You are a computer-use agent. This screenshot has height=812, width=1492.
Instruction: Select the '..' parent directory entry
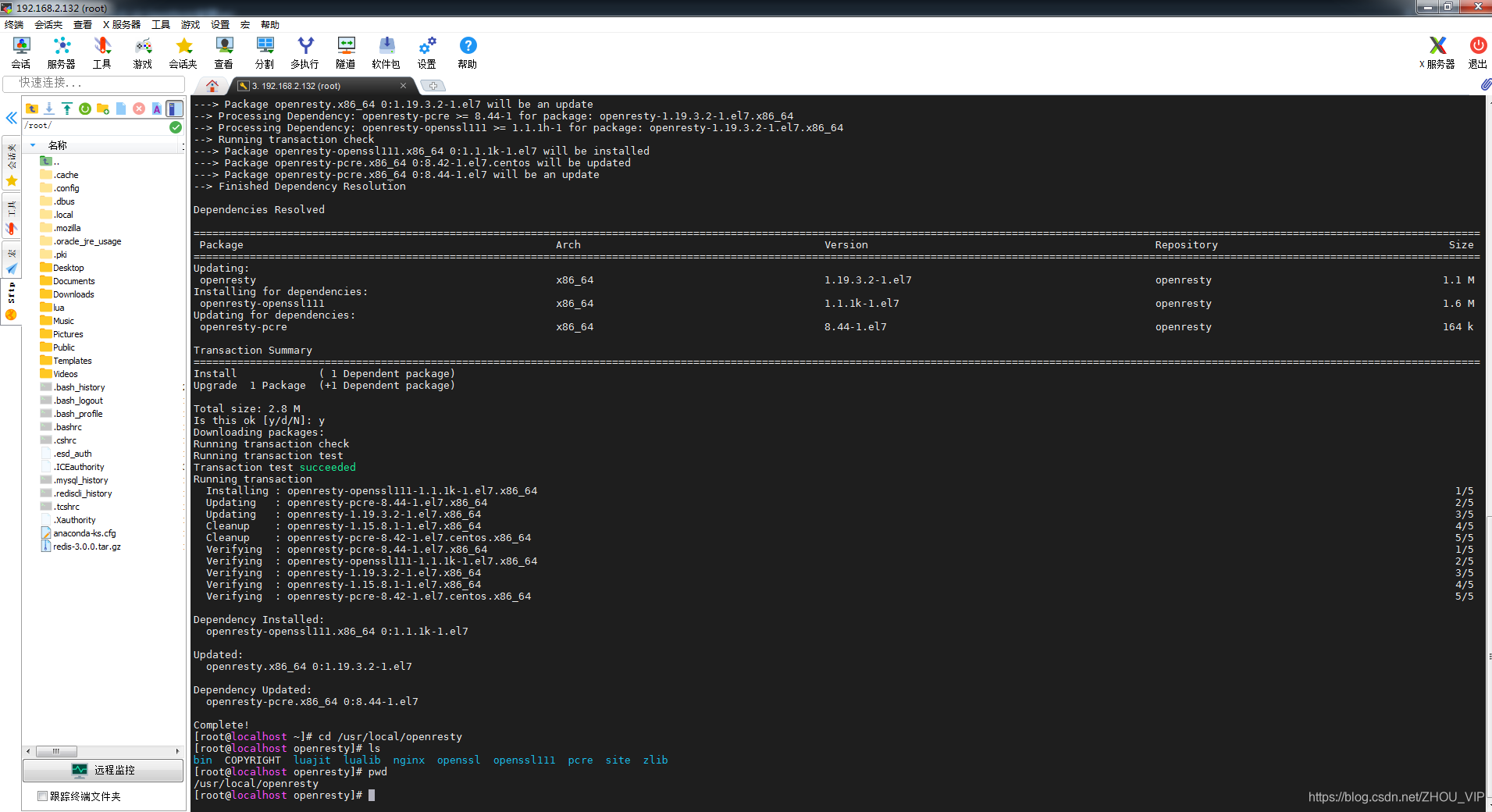point(51,162)
